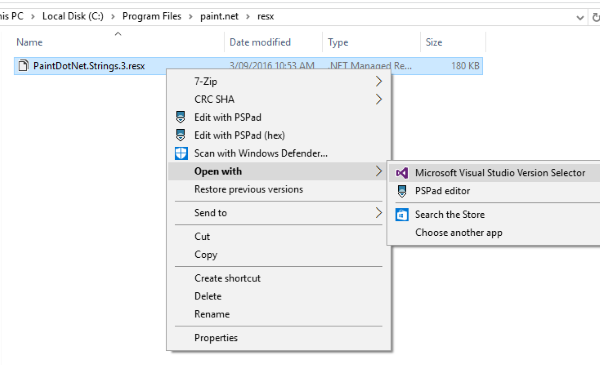Image resolution: width=600 pixels, height=365 pixels.
Task: Select Scan with Windows Defender
Action: click(x=279, y=153)
